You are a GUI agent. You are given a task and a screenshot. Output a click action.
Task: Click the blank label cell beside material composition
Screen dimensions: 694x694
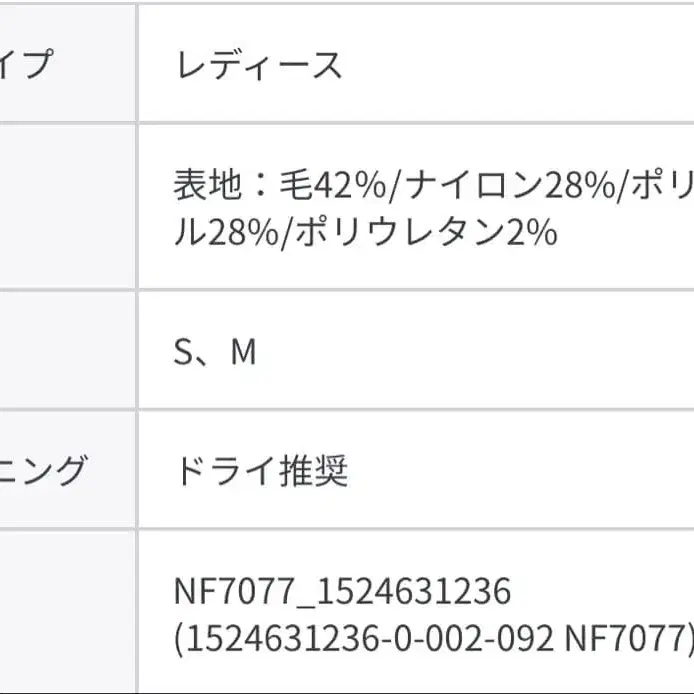(x=66, y=207)
